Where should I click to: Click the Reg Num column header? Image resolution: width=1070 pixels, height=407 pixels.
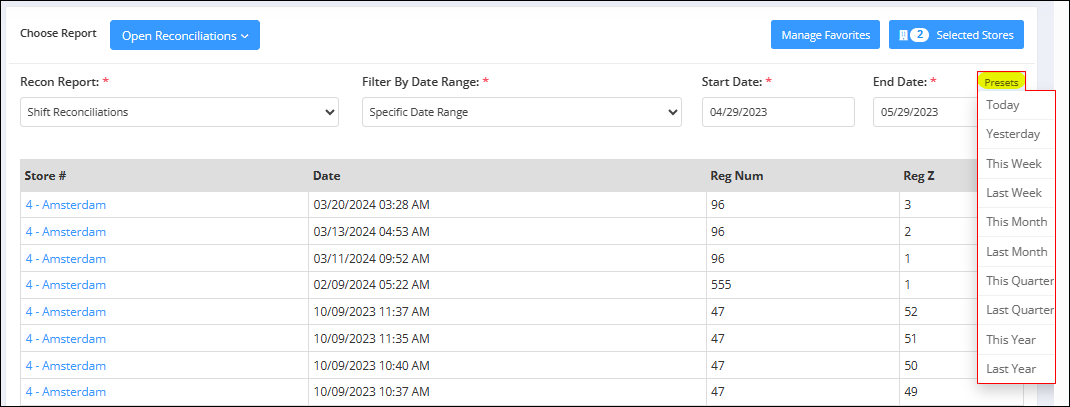[736, 176]
